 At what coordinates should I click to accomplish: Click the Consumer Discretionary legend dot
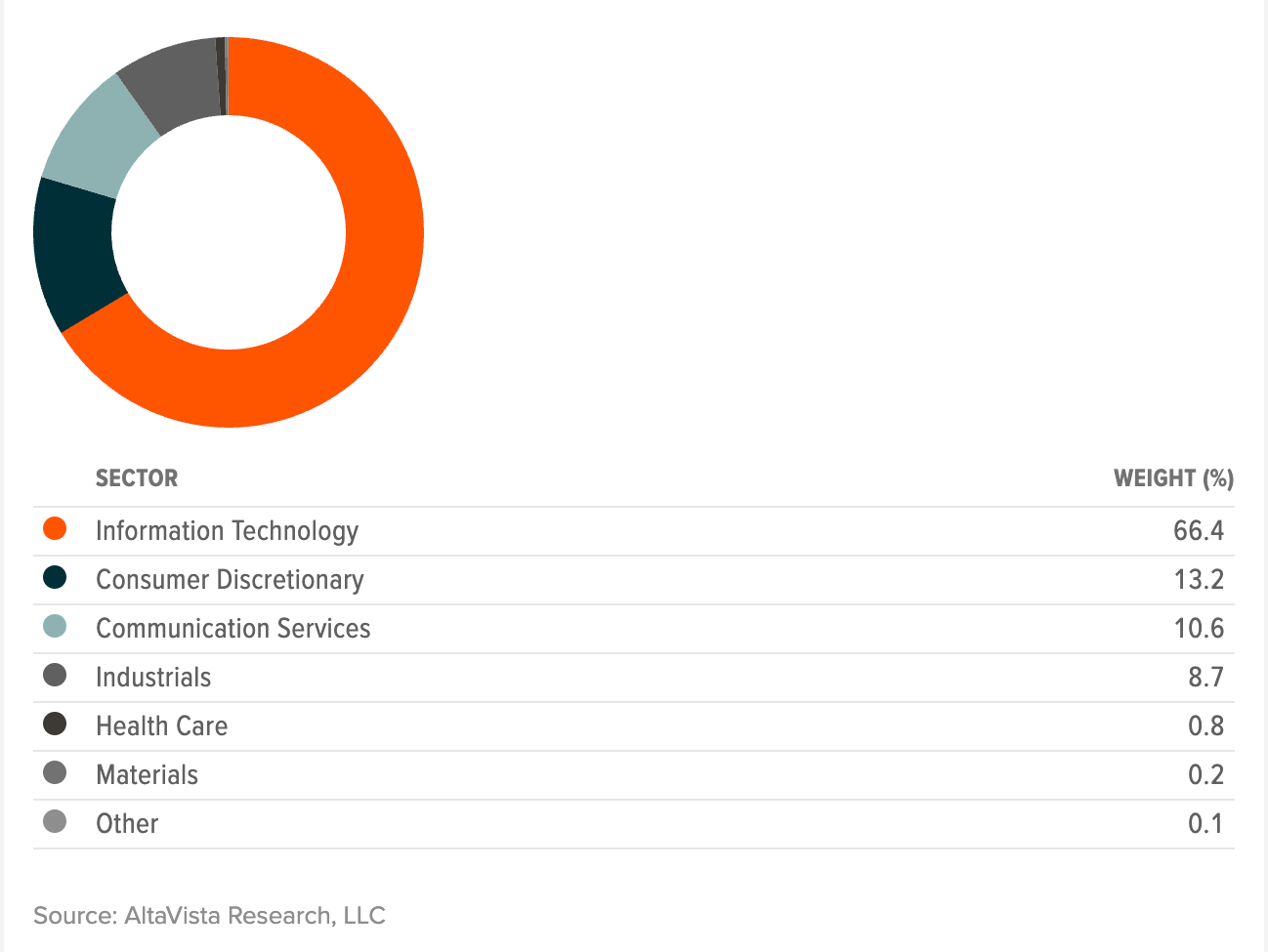[x=55, y=578]
